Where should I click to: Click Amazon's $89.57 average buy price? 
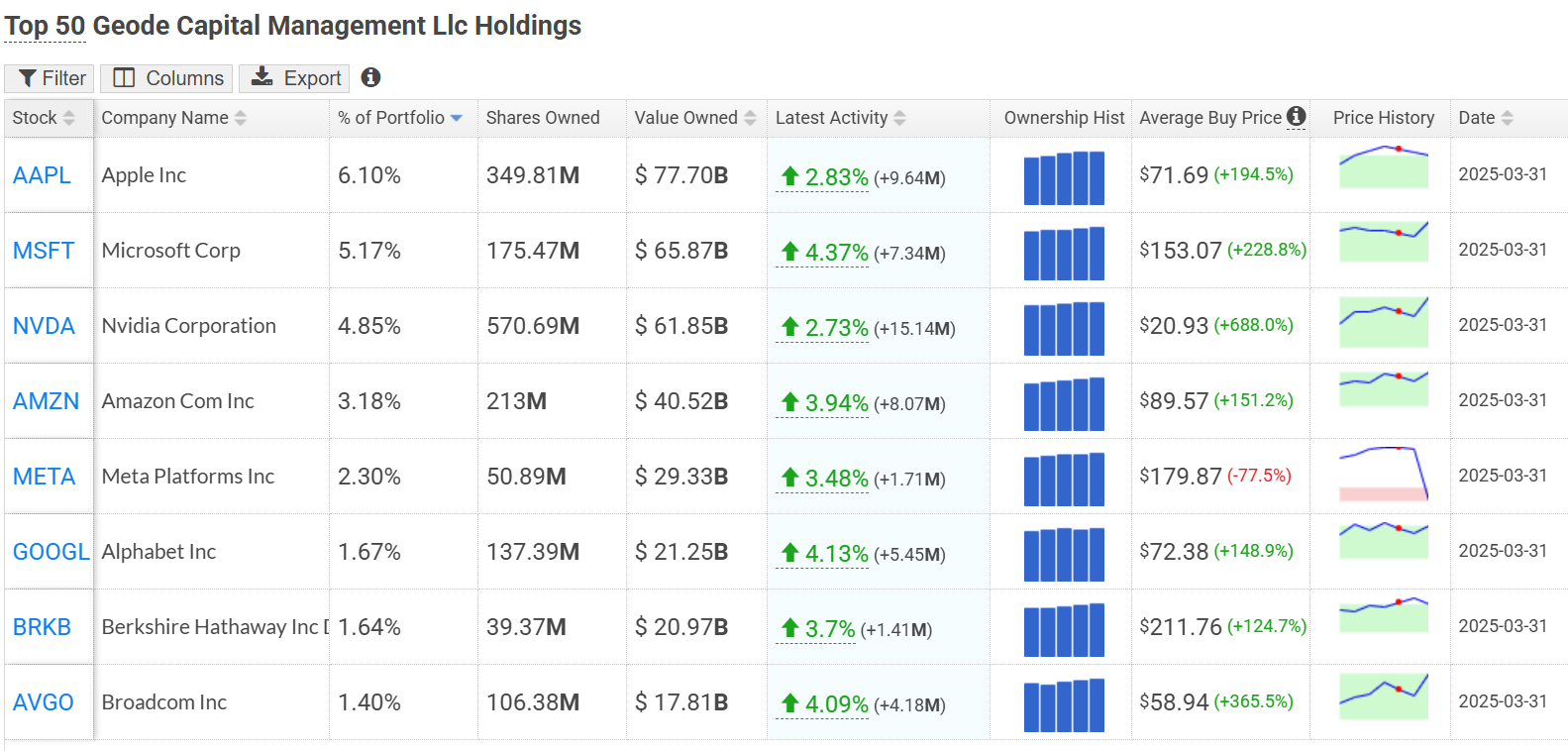1174,401
